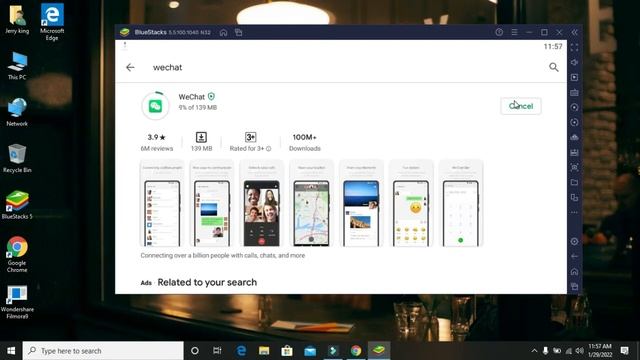Open the map location screenshot thumbnail

311,204
